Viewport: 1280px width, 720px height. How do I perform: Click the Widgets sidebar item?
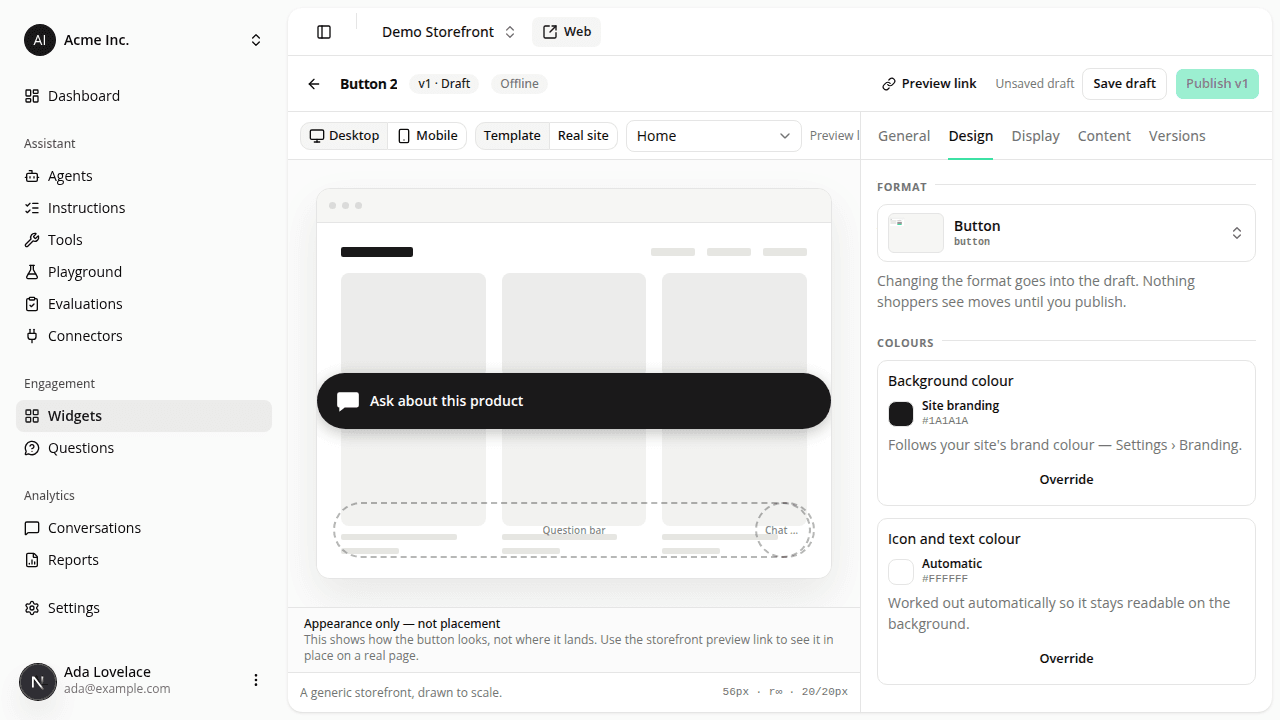(144, 416)
